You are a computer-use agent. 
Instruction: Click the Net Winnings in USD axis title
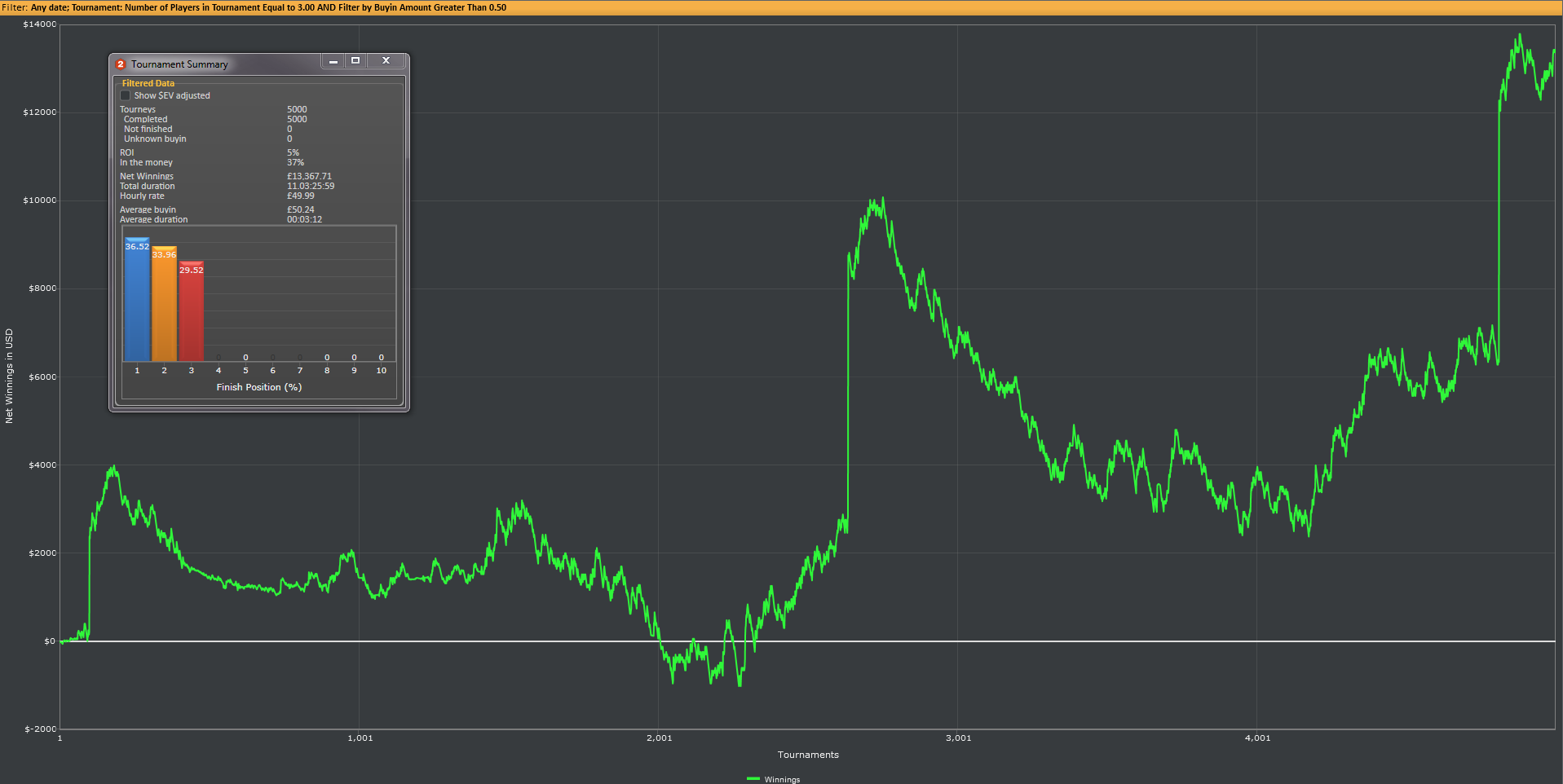10,376
